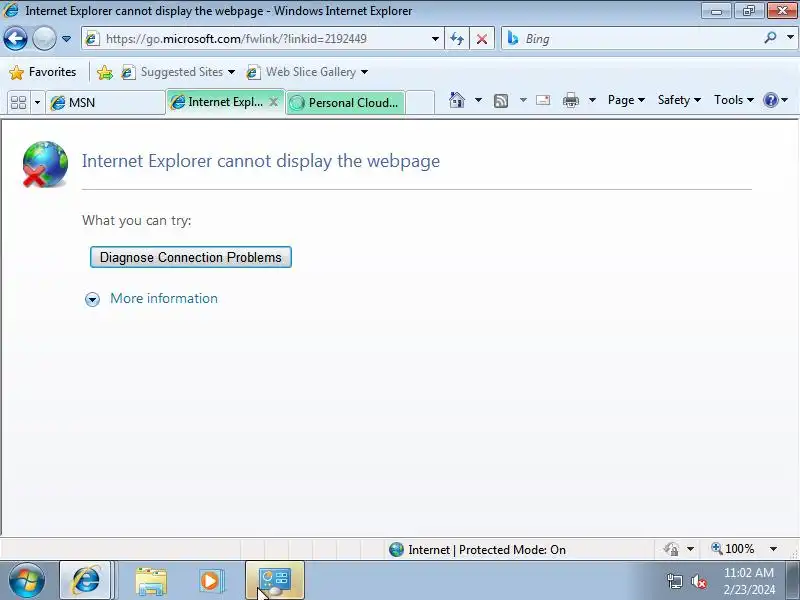
Task: Click Internet Explorer taskbar icon
Action: [x=86, y=581]
